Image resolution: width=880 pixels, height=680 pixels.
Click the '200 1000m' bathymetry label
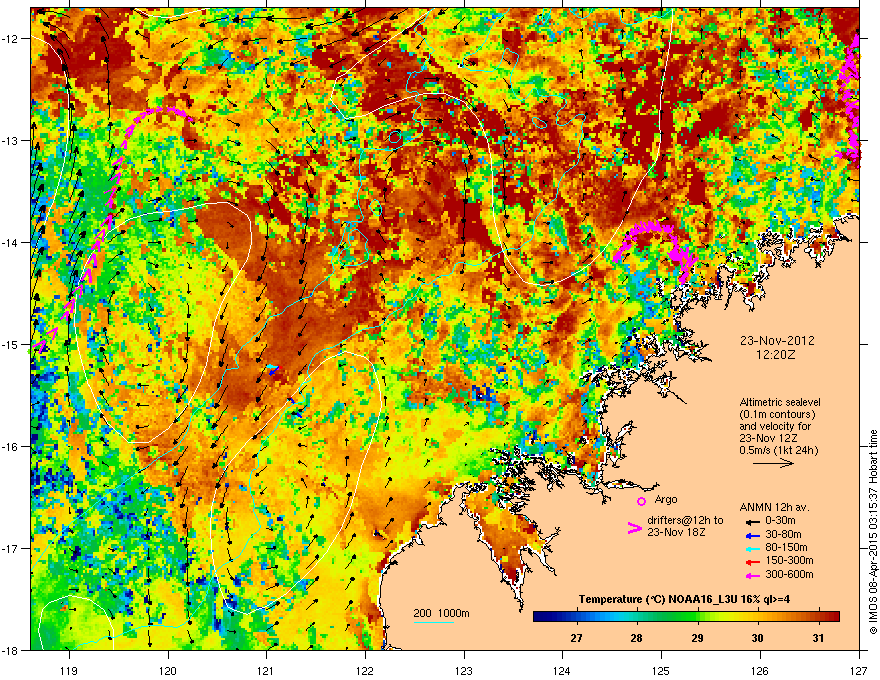tap(441, 613)
